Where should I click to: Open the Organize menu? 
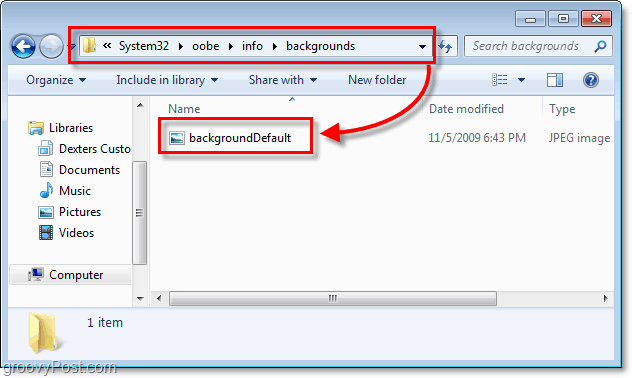pos(56,80)
